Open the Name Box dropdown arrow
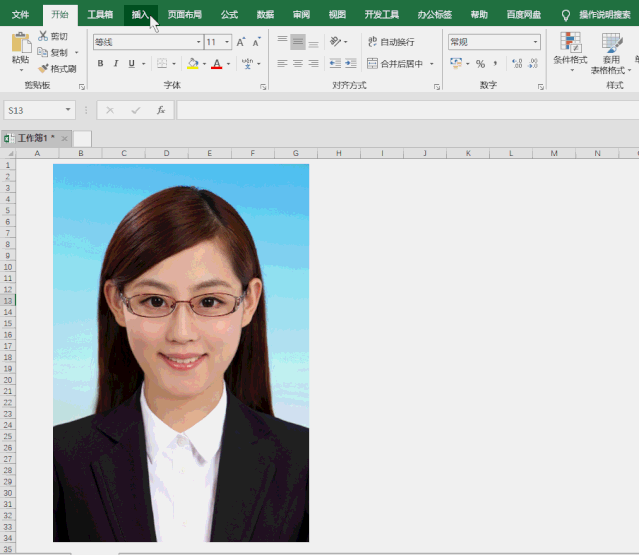Image resolution: width=639 pixels, height=555 pixels. (x=68, y=110)
